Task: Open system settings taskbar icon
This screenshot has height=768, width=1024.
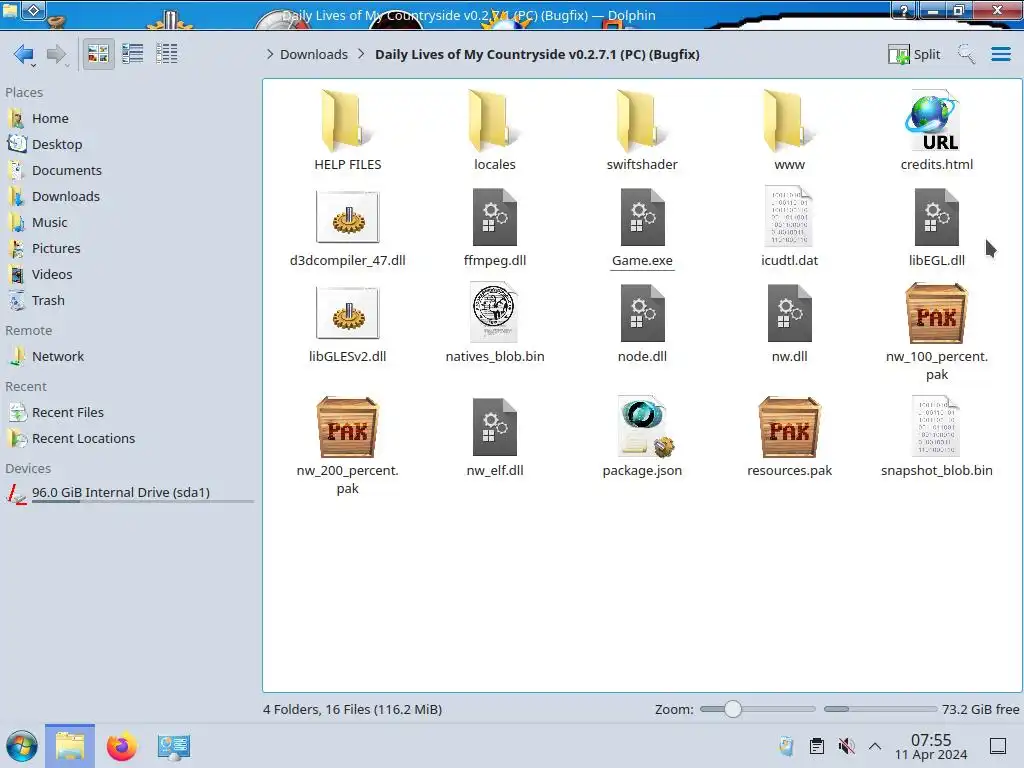Action: pyautogui.click(x=173, y=746)
